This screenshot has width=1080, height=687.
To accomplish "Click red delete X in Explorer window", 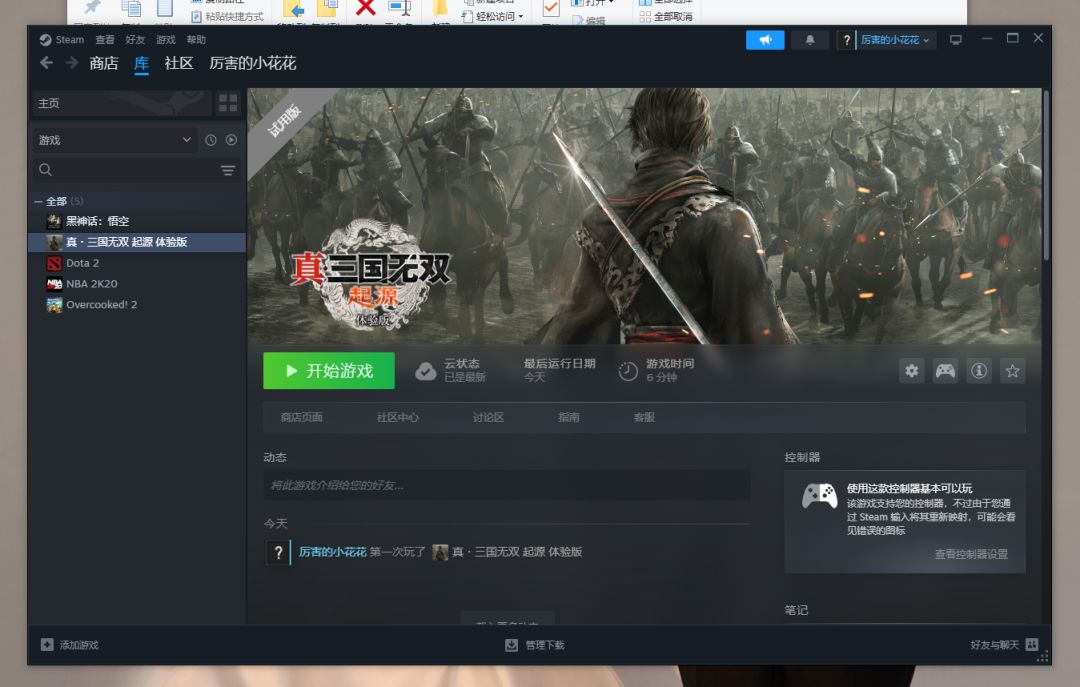I will point(365,8).
